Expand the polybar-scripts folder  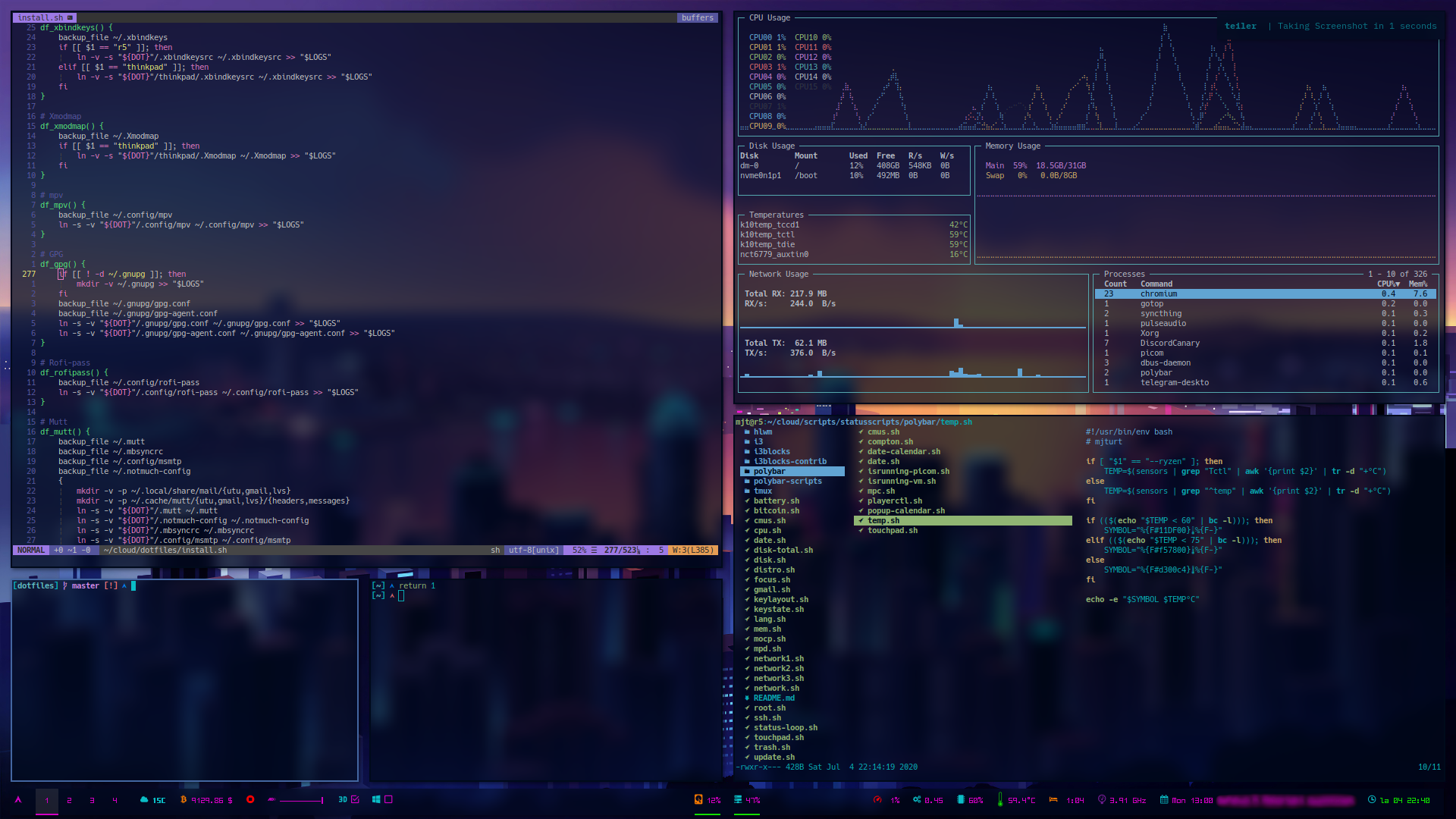(787, 482)
